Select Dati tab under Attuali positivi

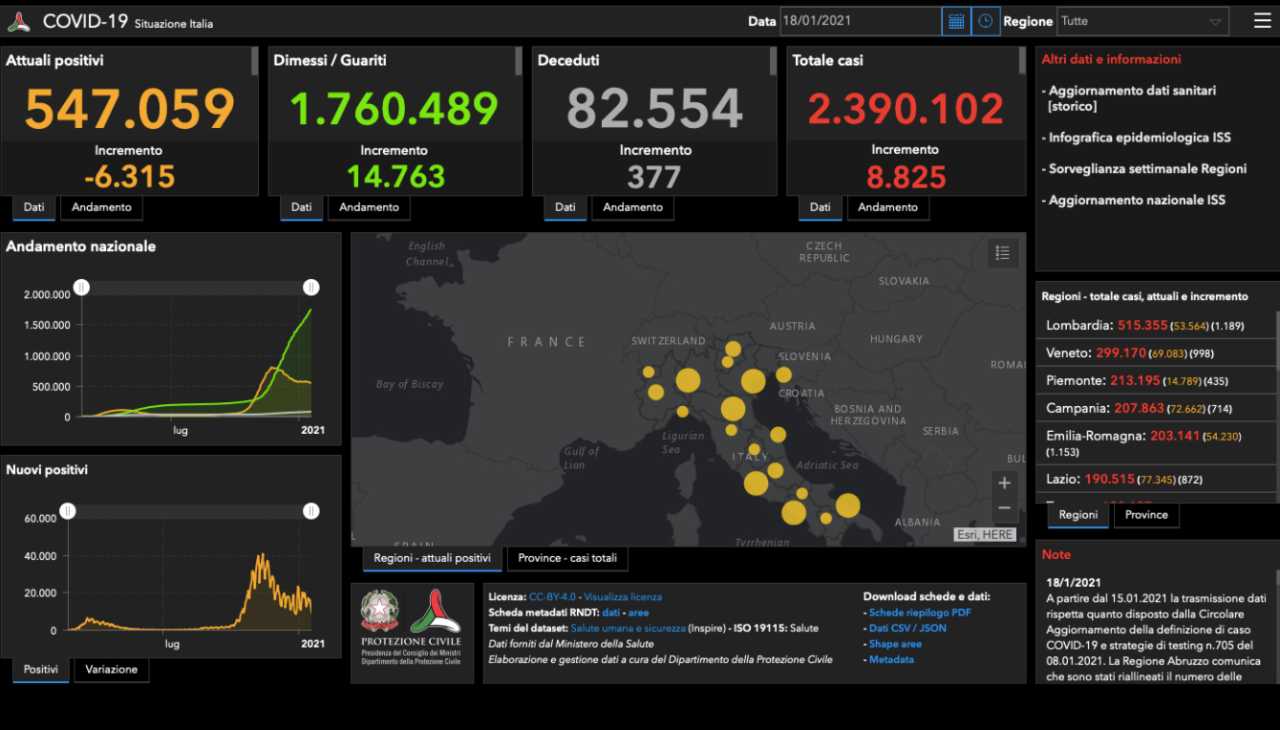(34, 207)
